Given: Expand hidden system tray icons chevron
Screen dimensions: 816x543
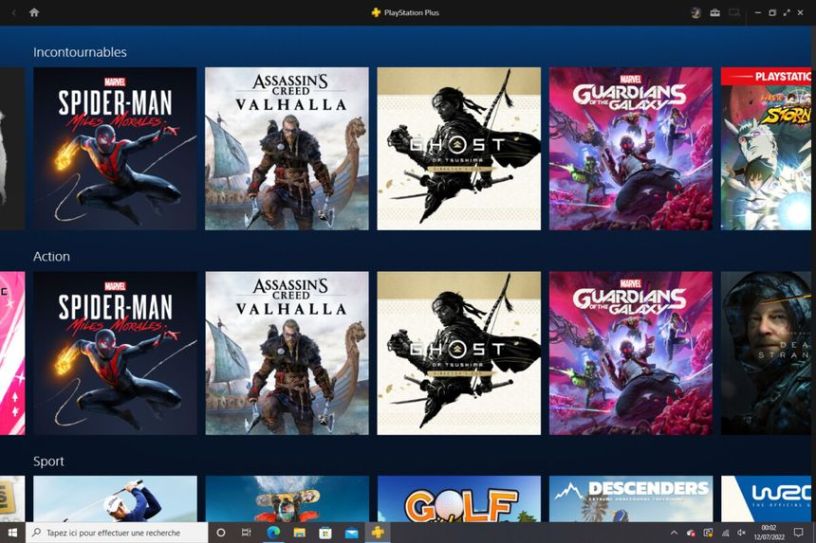Looking at the screenshot, I should (673, 533).
